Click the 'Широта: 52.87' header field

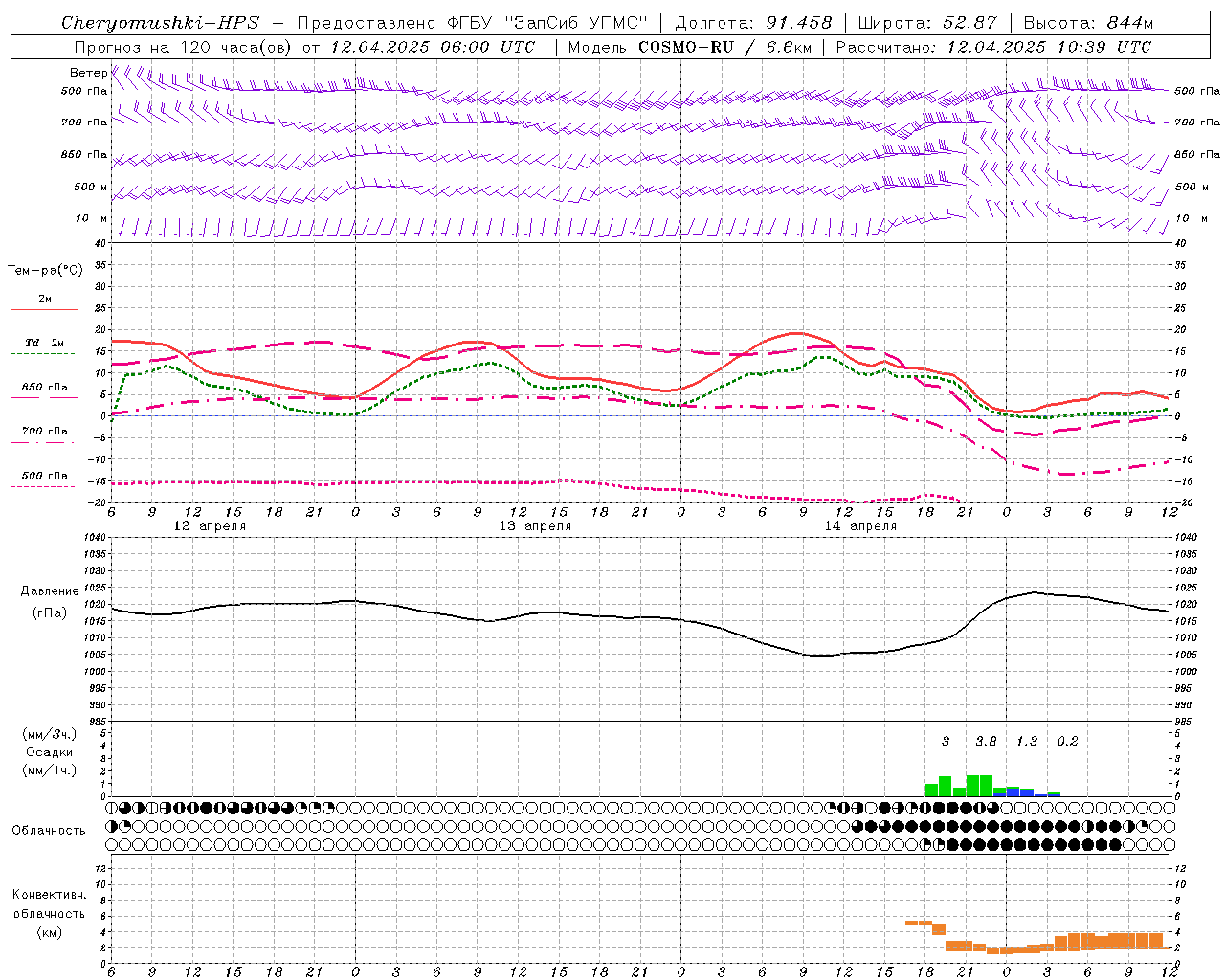point(927,23)
